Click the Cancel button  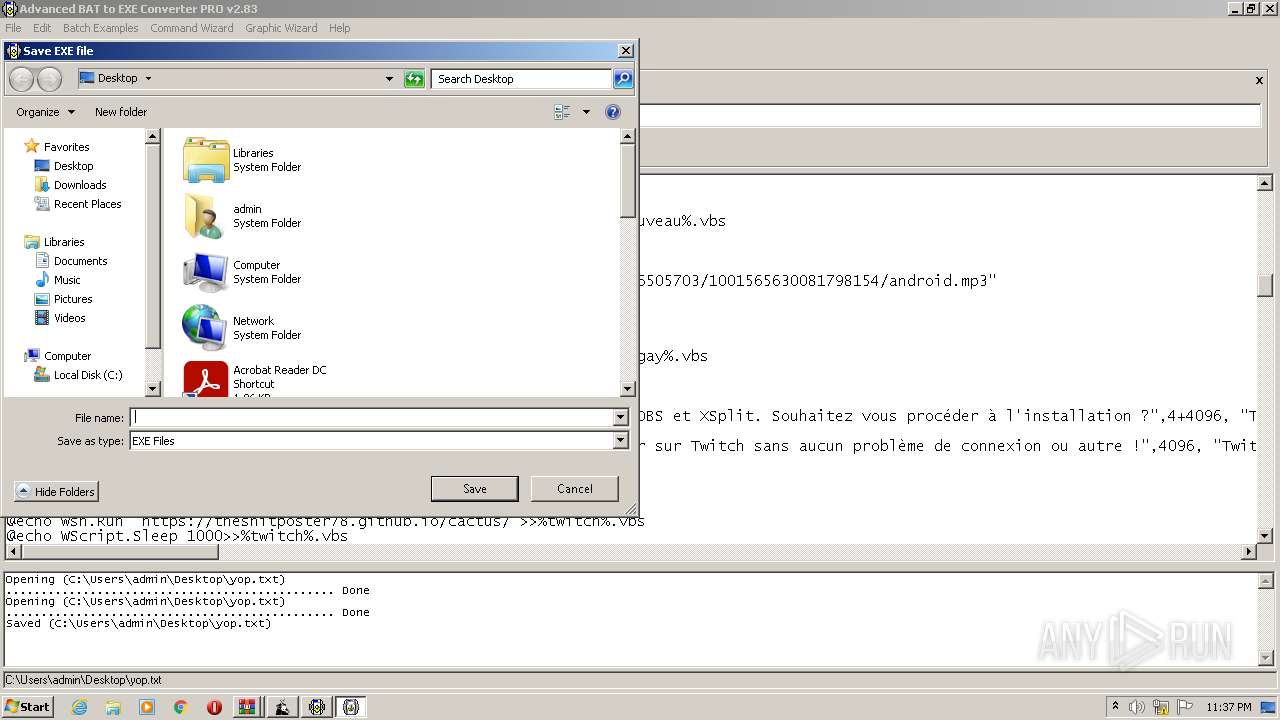(x=575, y=489)
